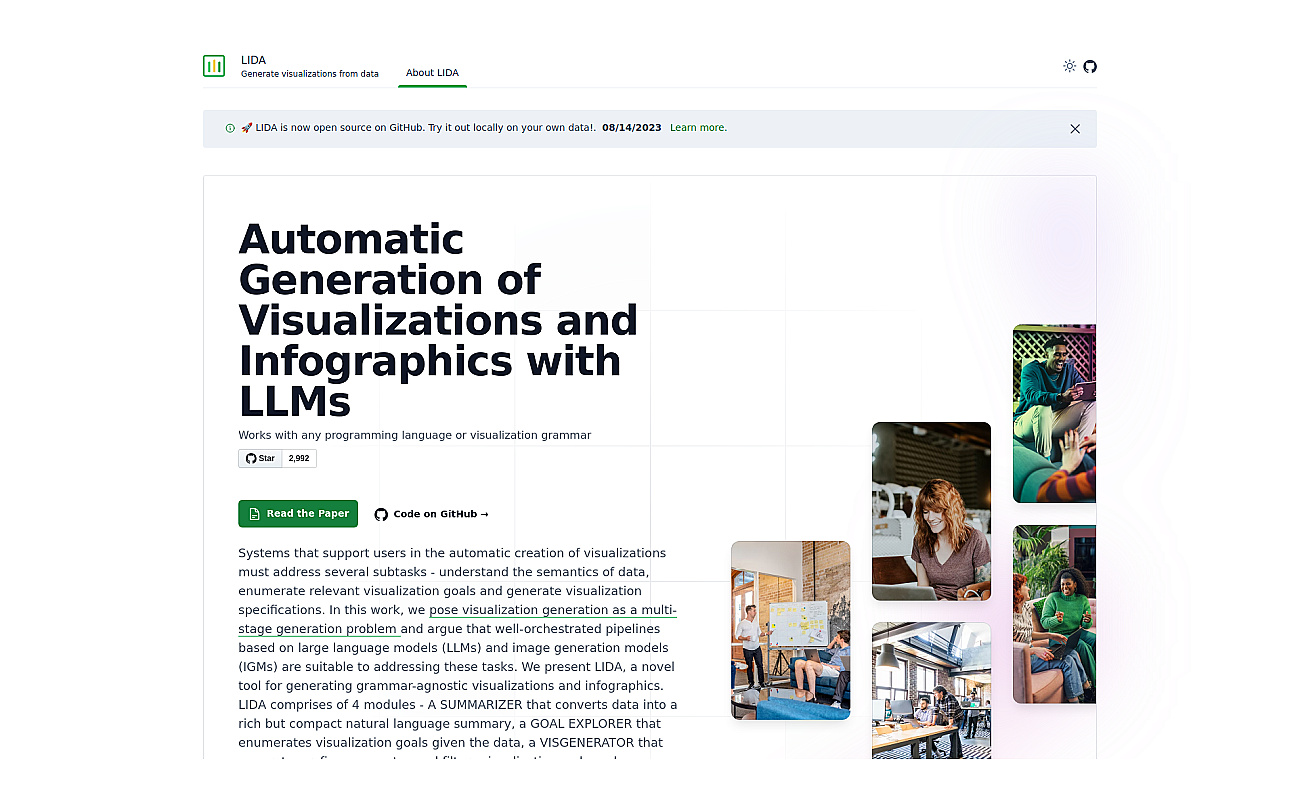
Task: Open the whiteboard presentation photo
Action: 791,630
